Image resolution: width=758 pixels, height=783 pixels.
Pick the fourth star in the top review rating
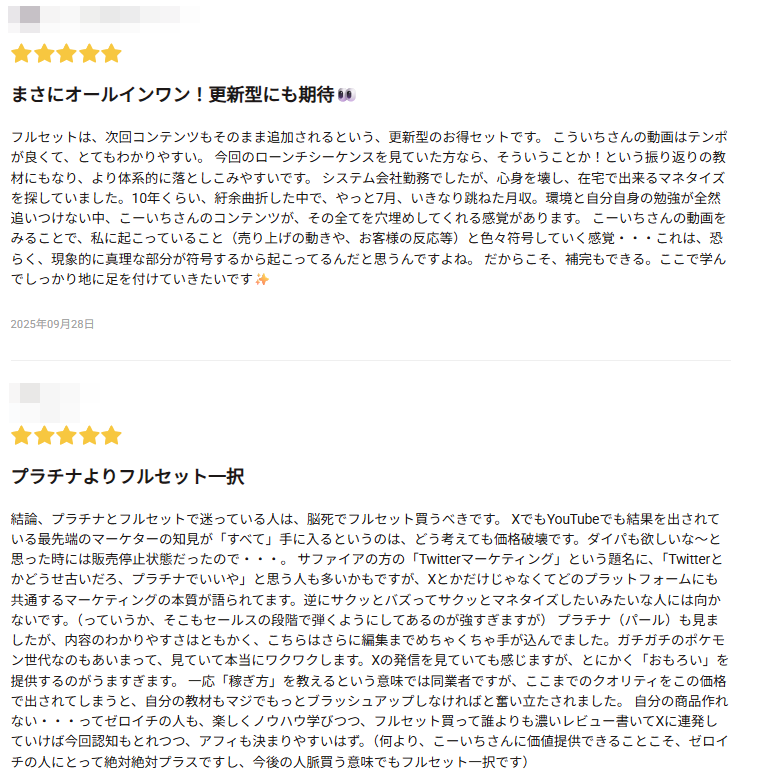pos(88,53)
